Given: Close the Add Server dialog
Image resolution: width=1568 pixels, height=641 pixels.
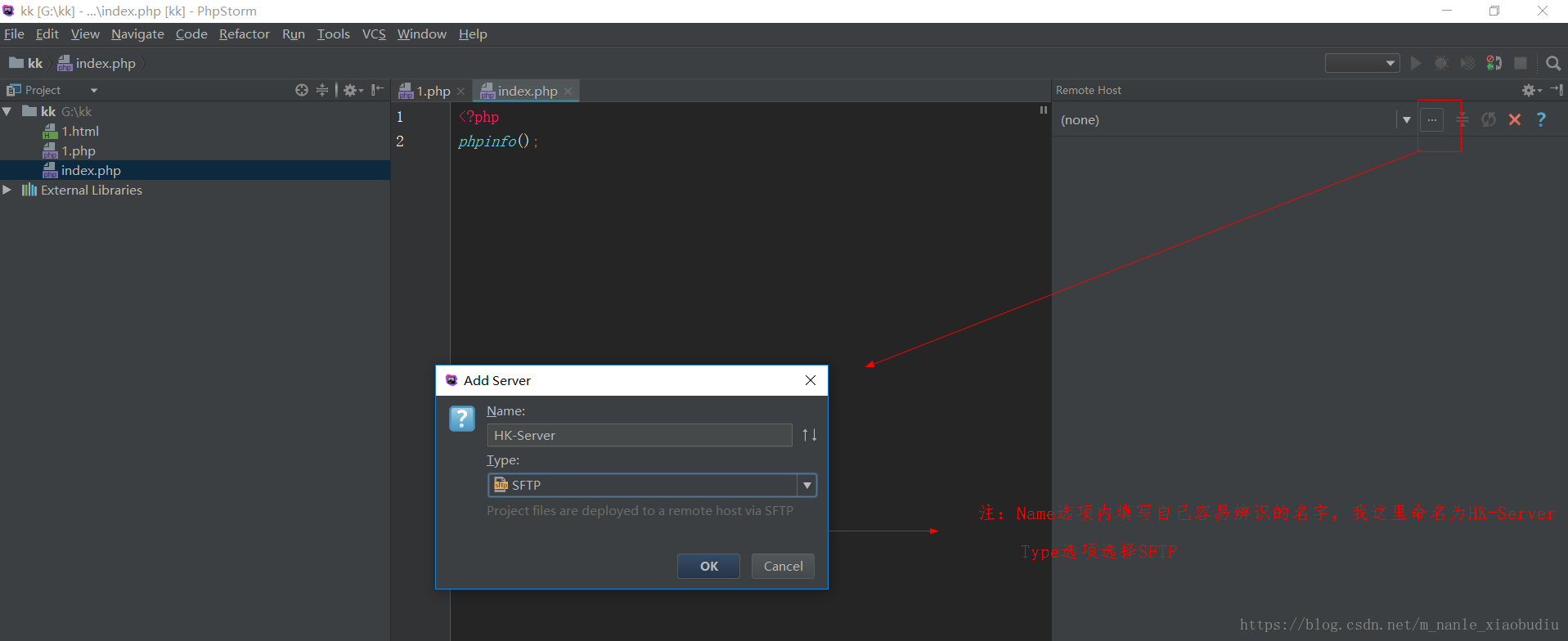Looking at the screenshot, I should point(811,380).
